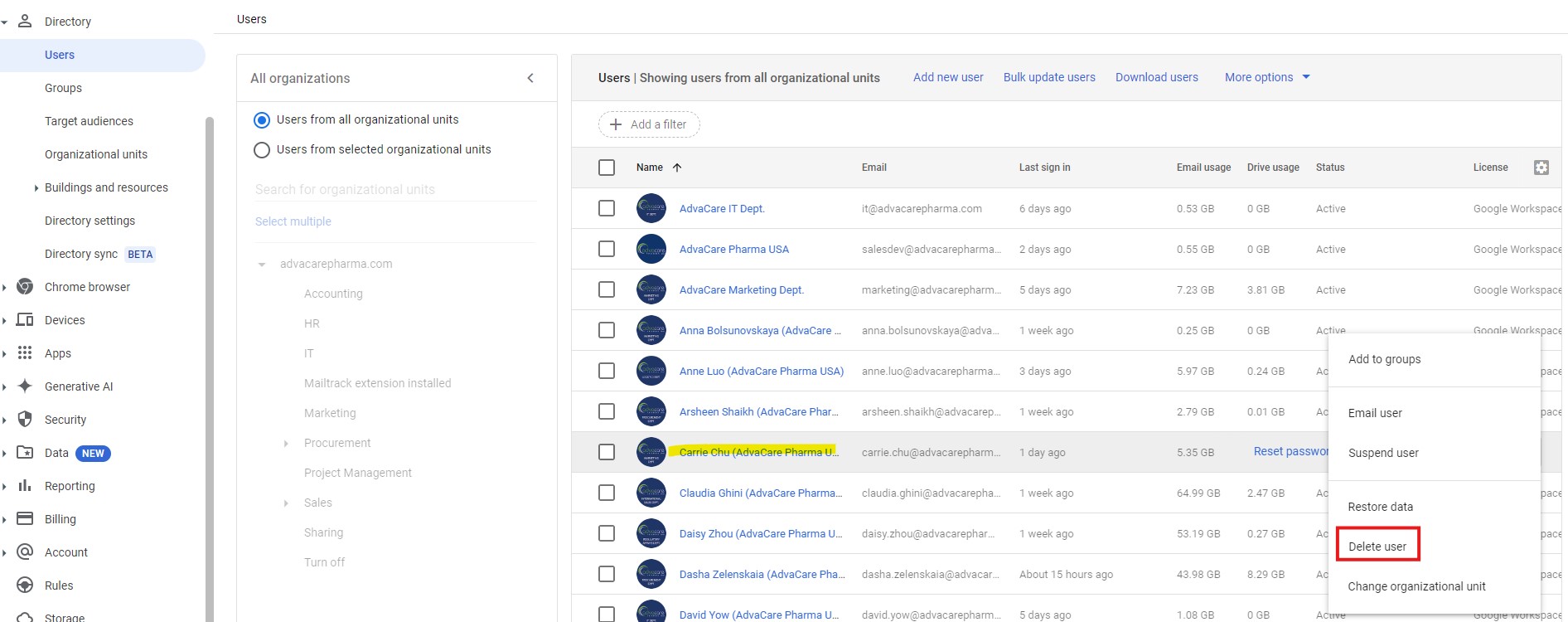Tick checkbox for Anna Bolsunovskaya

tap(607, 330)
